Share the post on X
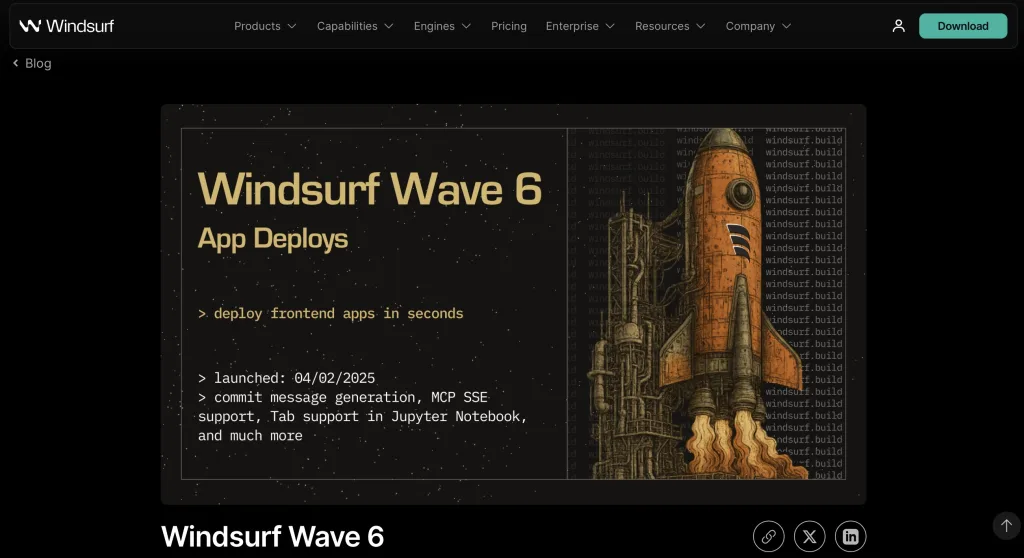Image resolution: width=1024 pixels, height=558 pixels. click(x=810, y=536)
